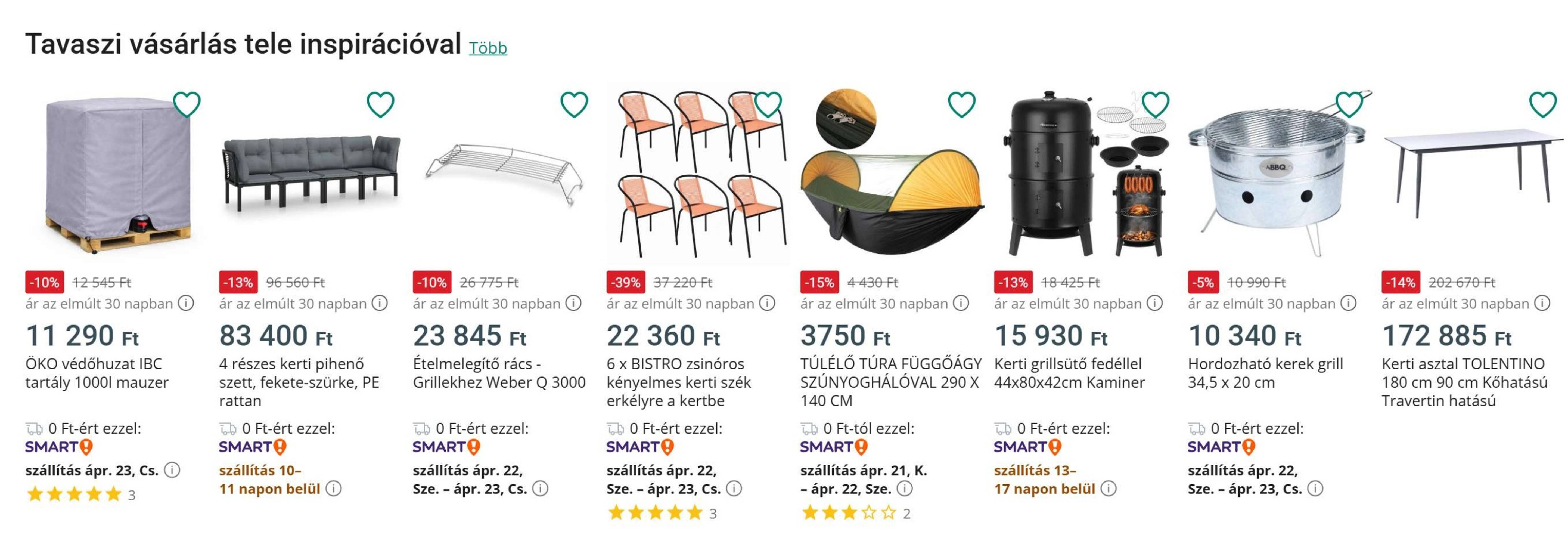The image size is (1568, 544).
Task: Show 30-day price info for the IBC cover
Action: click(x=186, y=303)
